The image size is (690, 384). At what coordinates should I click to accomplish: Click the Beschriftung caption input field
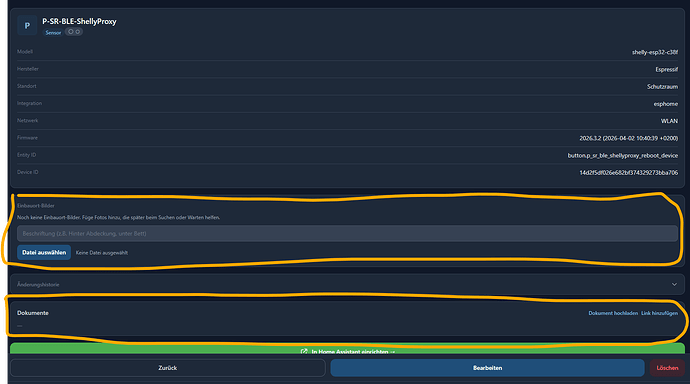[x=347, y=234]
